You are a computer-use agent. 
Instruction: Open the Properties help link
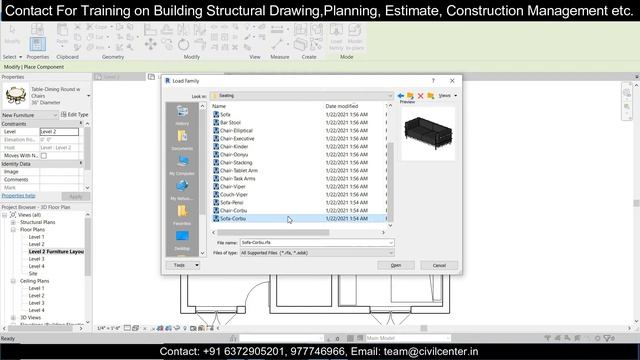click(18, 196)
